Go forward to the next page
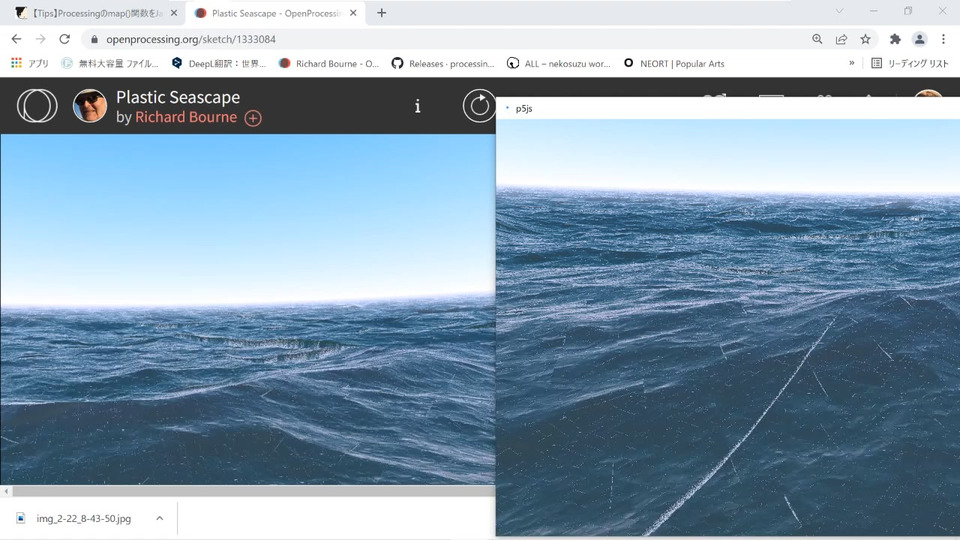 40,39
